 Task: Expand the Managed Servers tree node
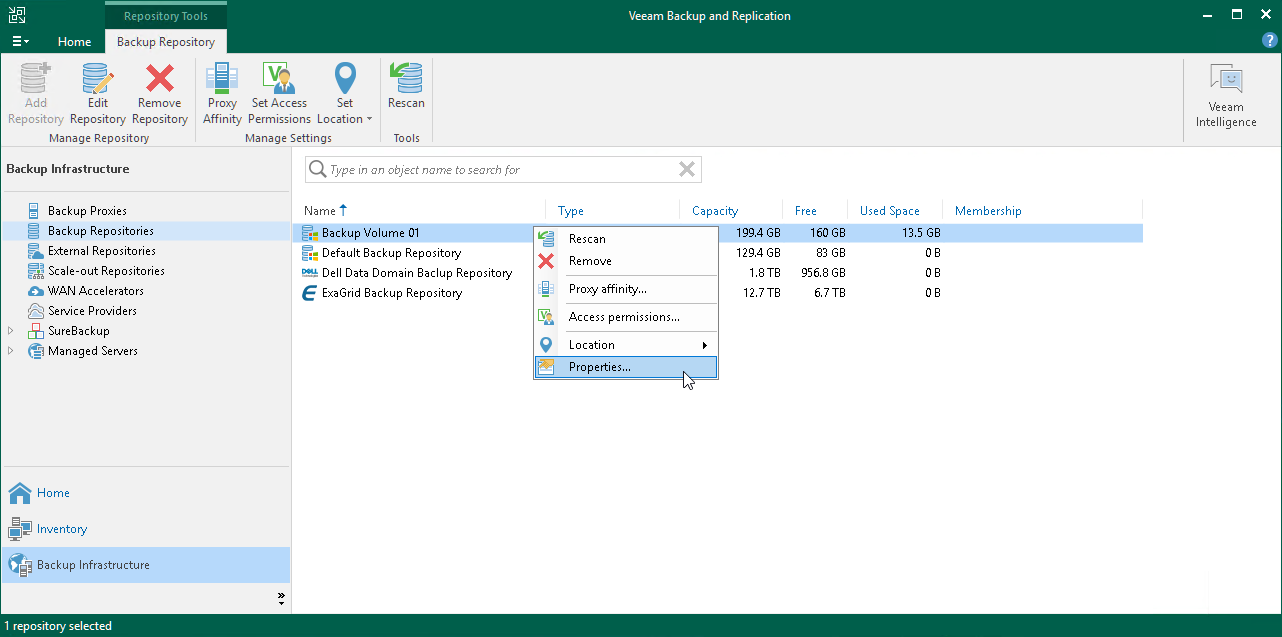click(x=11, y=351)
